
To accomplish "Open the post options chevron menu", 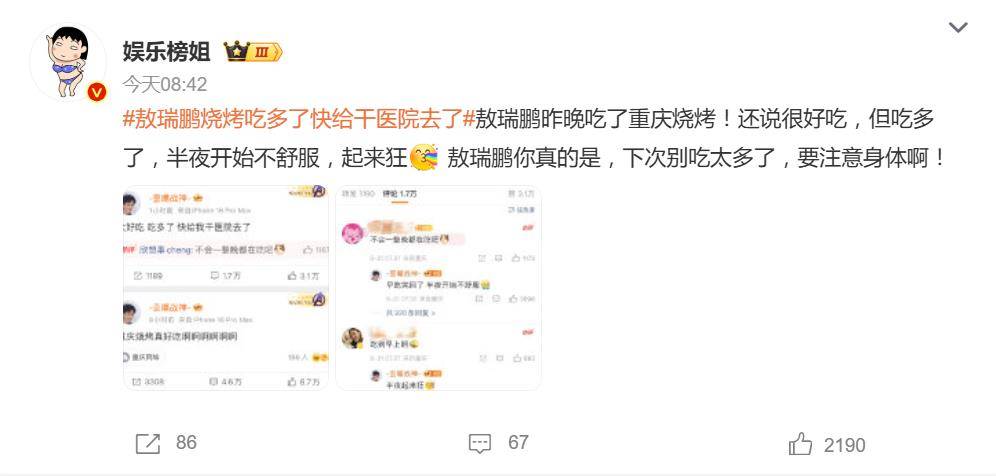I will (957, 27).
